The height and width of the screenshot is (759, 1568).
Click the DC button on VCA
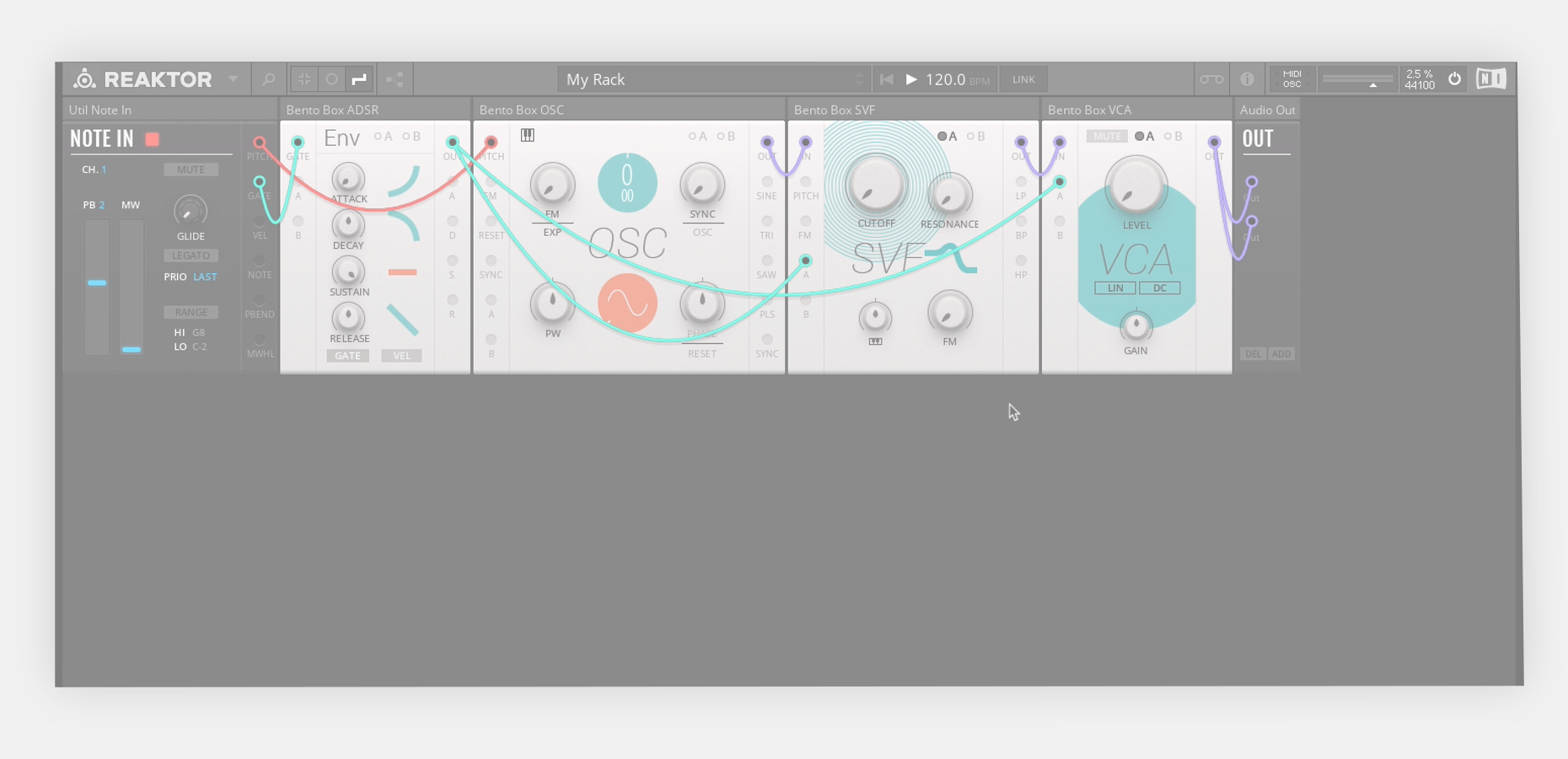pos(1160,288)
